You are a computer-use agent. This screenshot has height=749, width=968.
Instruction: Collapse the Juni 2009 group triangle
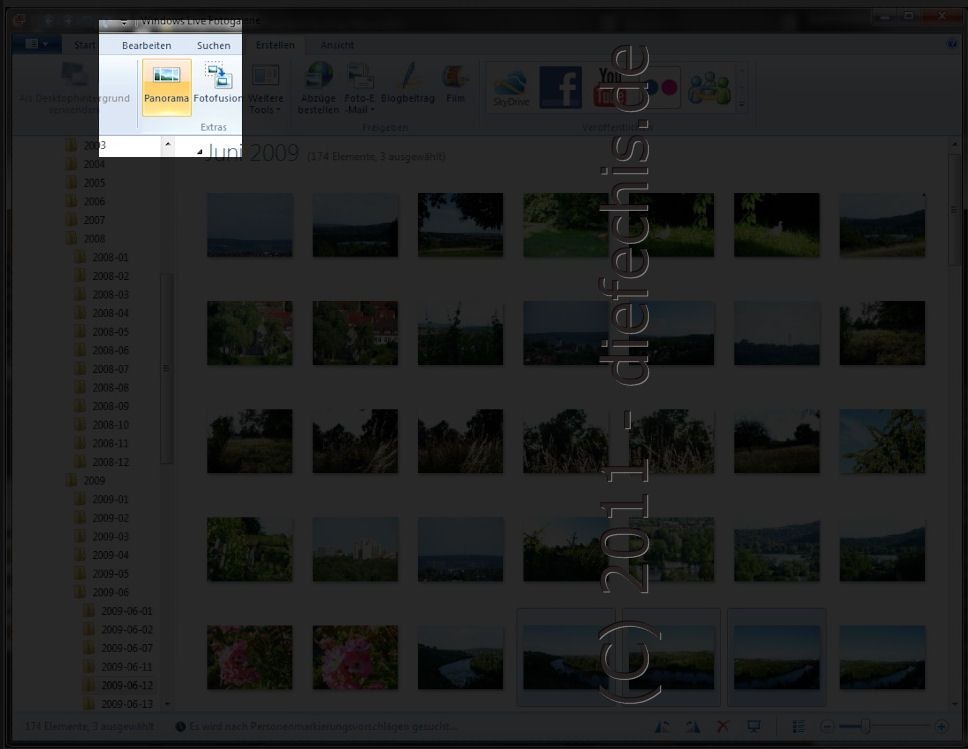[x=200, y=152]
